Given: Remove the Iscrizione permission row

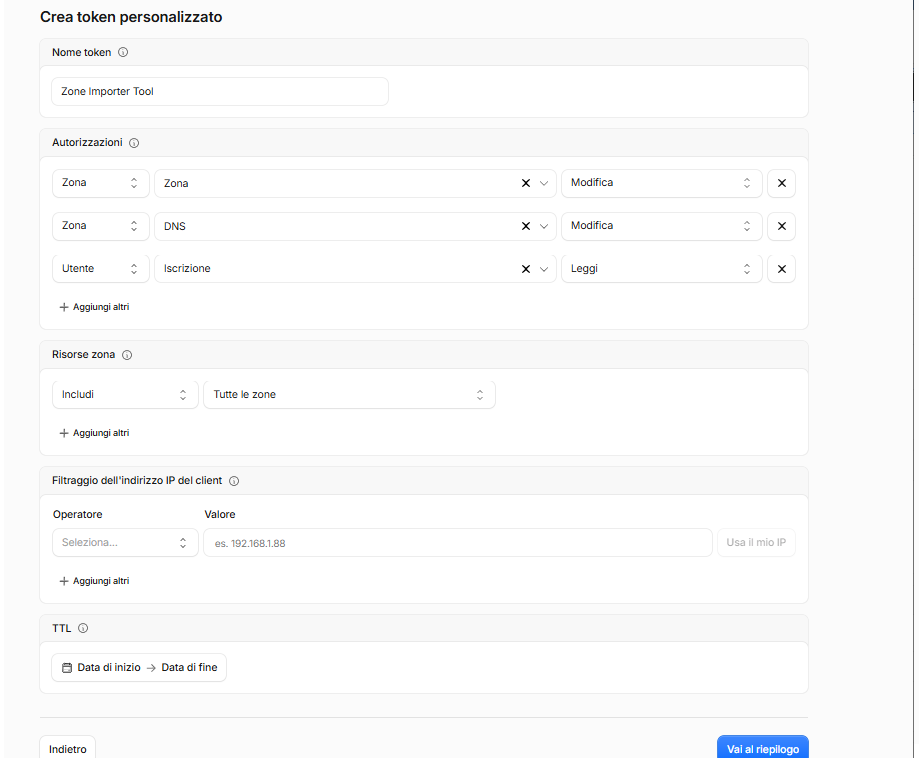Looking at the screenshot, I should 781,268.
